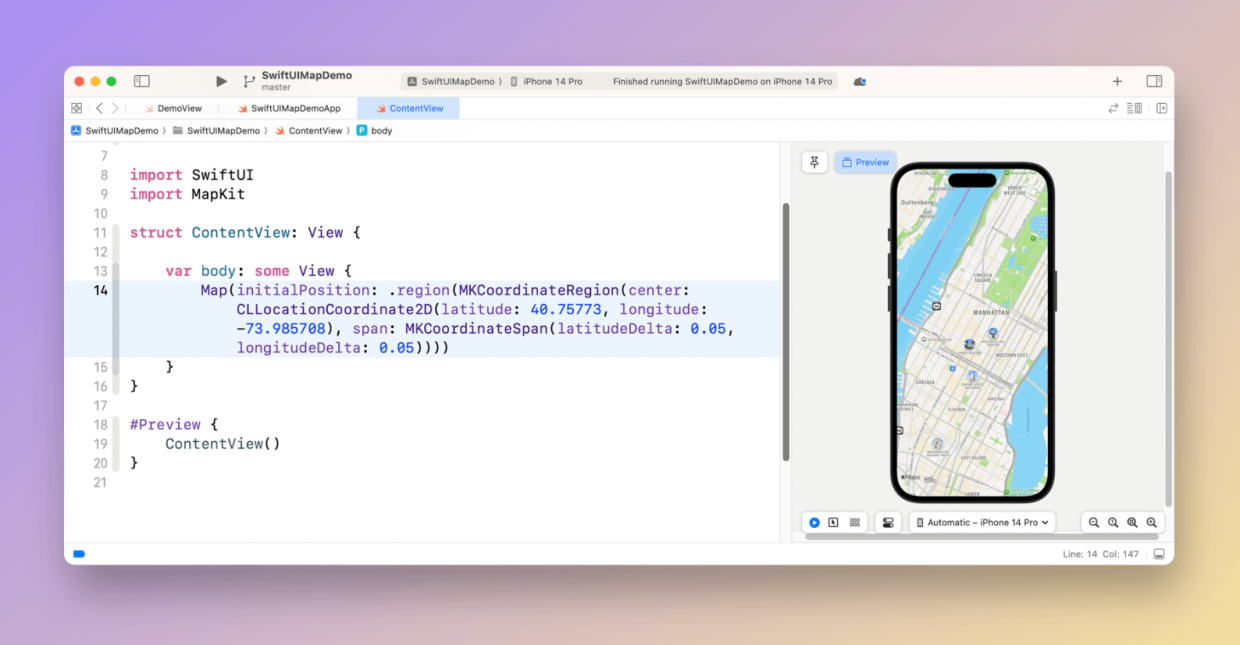1240x645 pixels.
Task: Open the related items grid menu
Action: coord(77,108)
